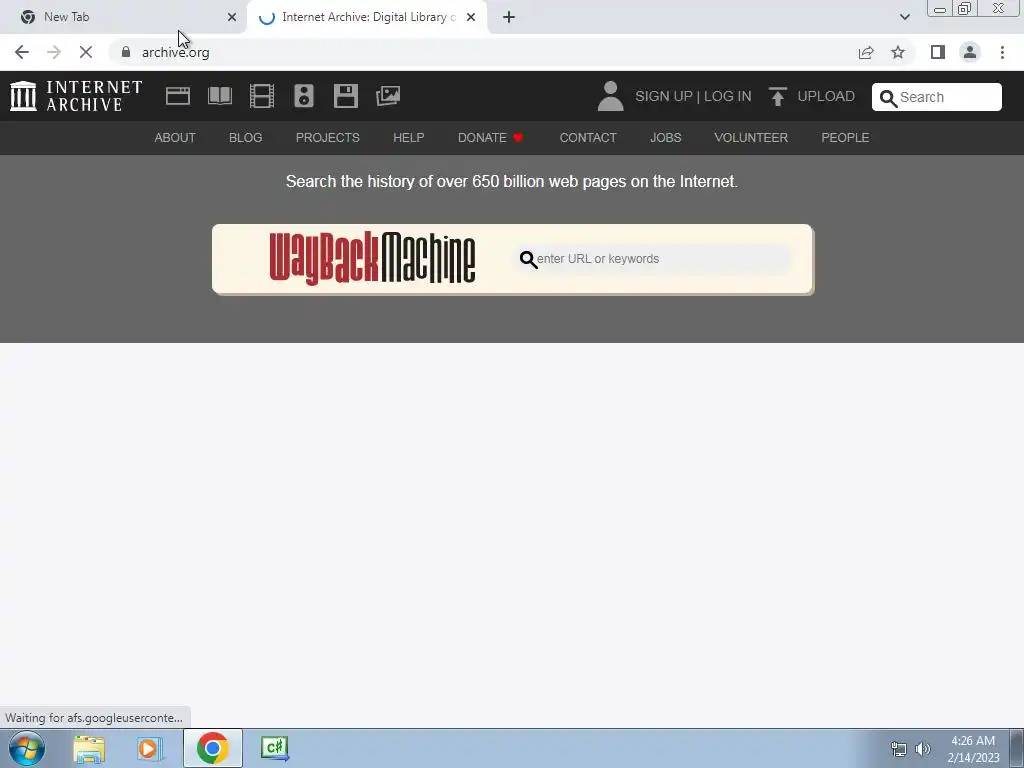Open the Software floppy disk icon
The image size is (1024, 768).
345,96
